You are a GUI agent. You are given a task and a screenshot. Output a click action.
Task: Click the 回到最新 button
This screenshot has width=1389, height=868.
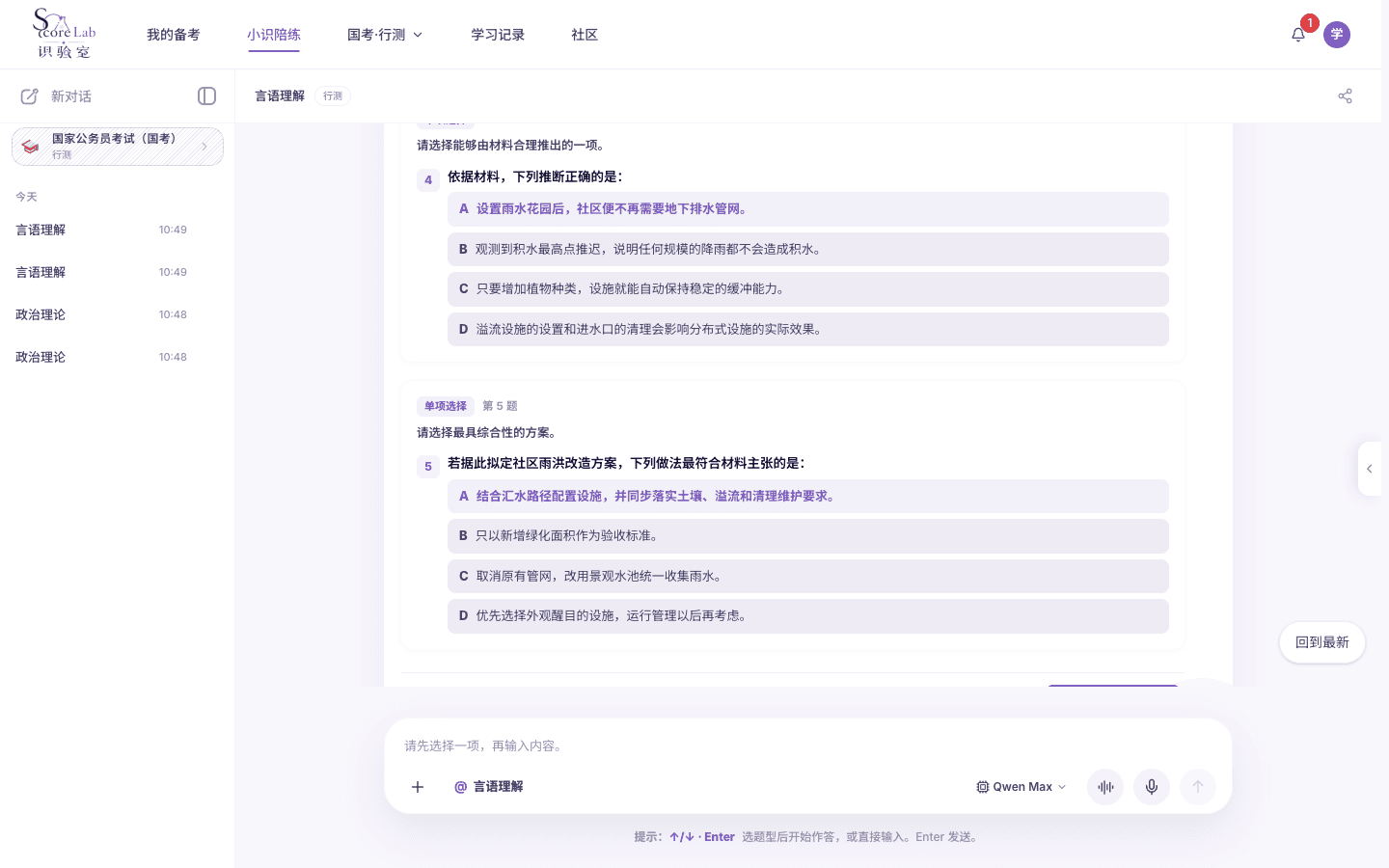click(1322, 642)
